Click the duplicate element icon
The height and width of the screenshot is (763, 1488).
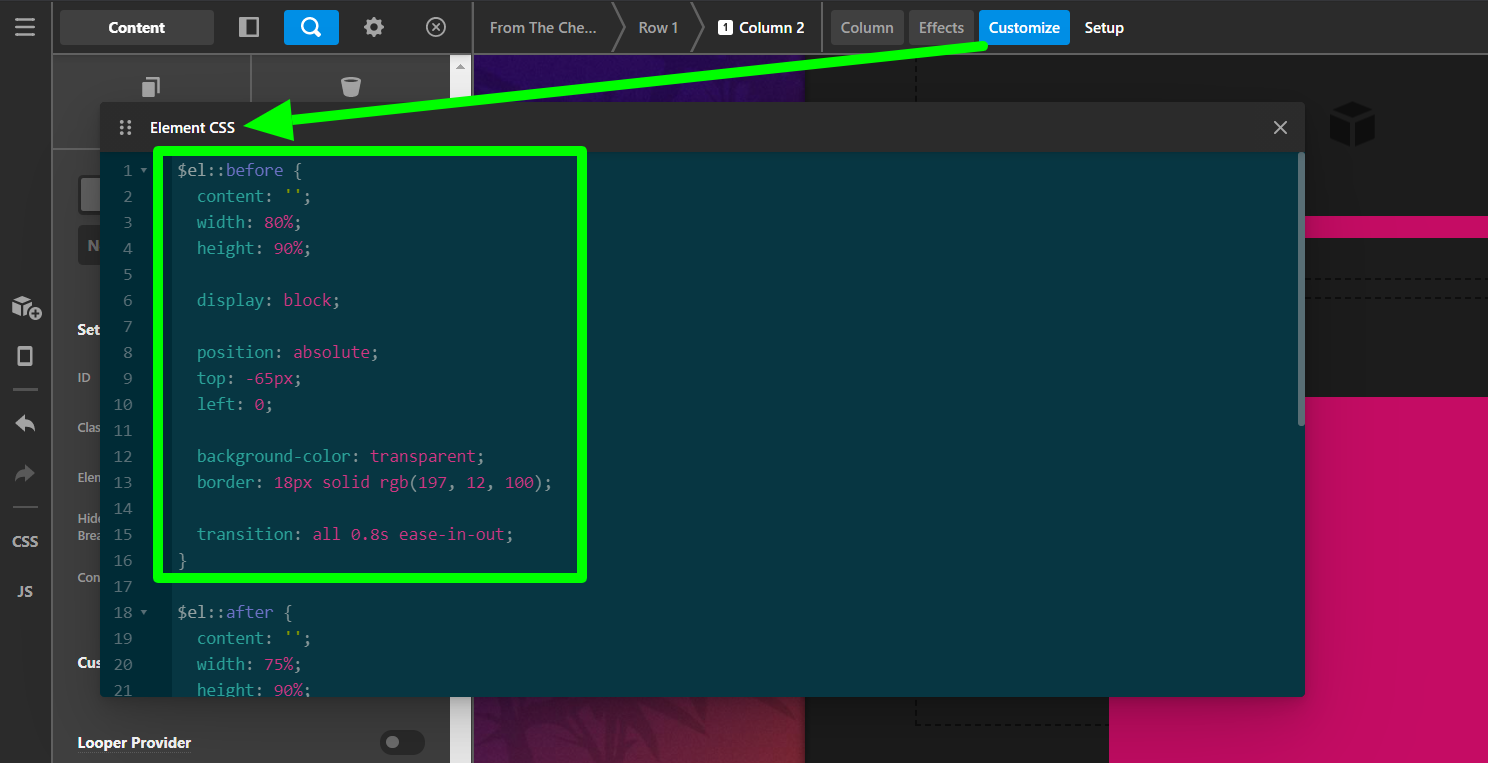[x=151, y=86]
